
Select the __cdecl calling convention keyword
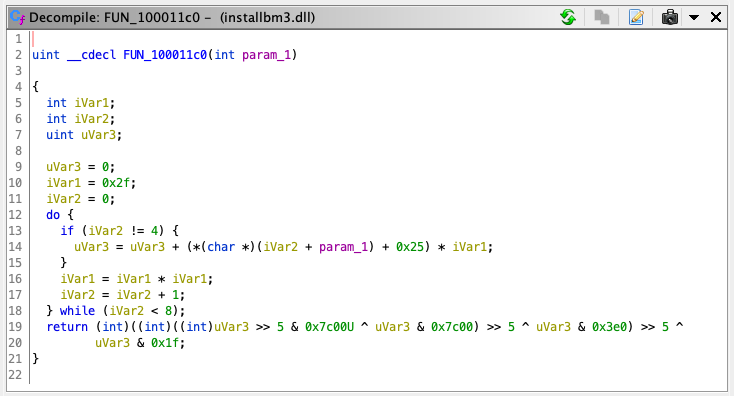click(x=91, y=55)
